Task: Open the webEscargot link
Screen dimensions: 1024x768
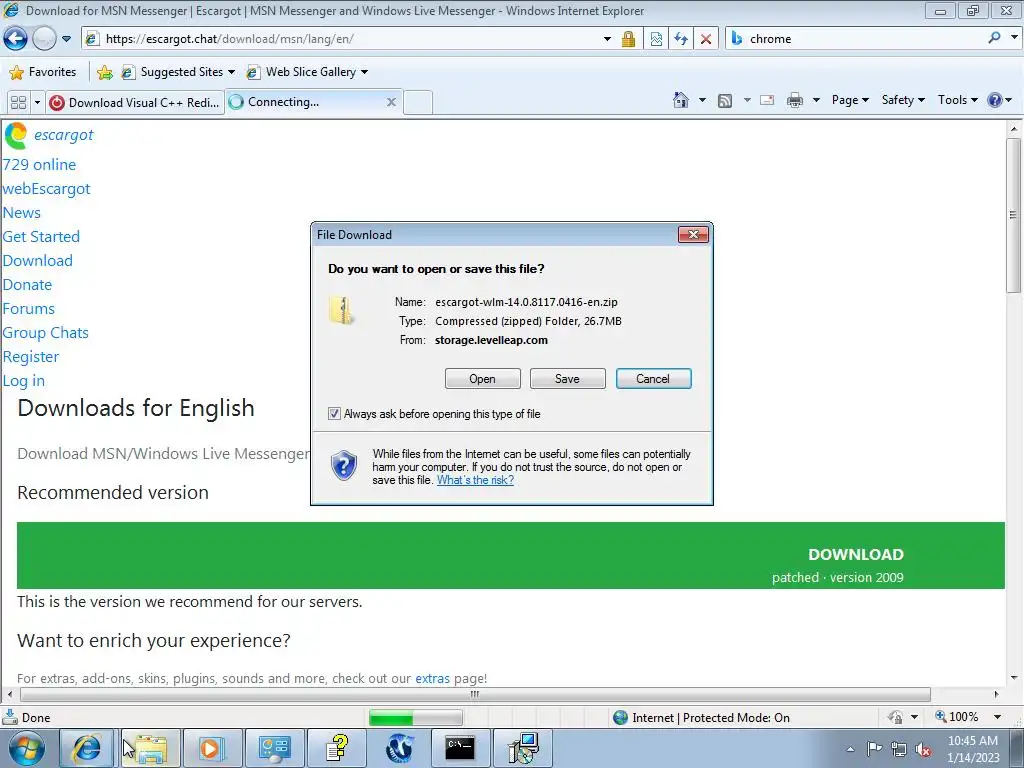Action: (x=46, y=189)
